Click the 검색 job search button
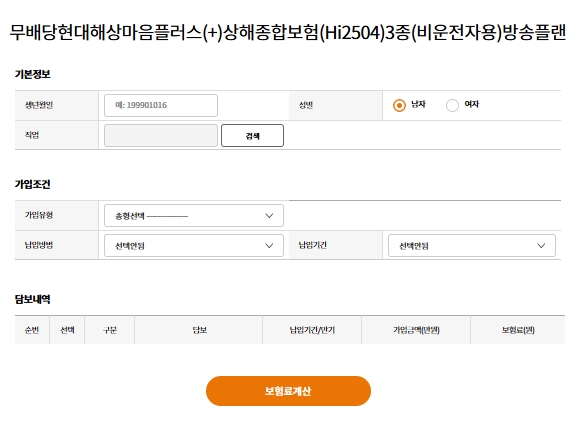Image resolution: width=578 pixels, height=439 pixels. [253, 136]
